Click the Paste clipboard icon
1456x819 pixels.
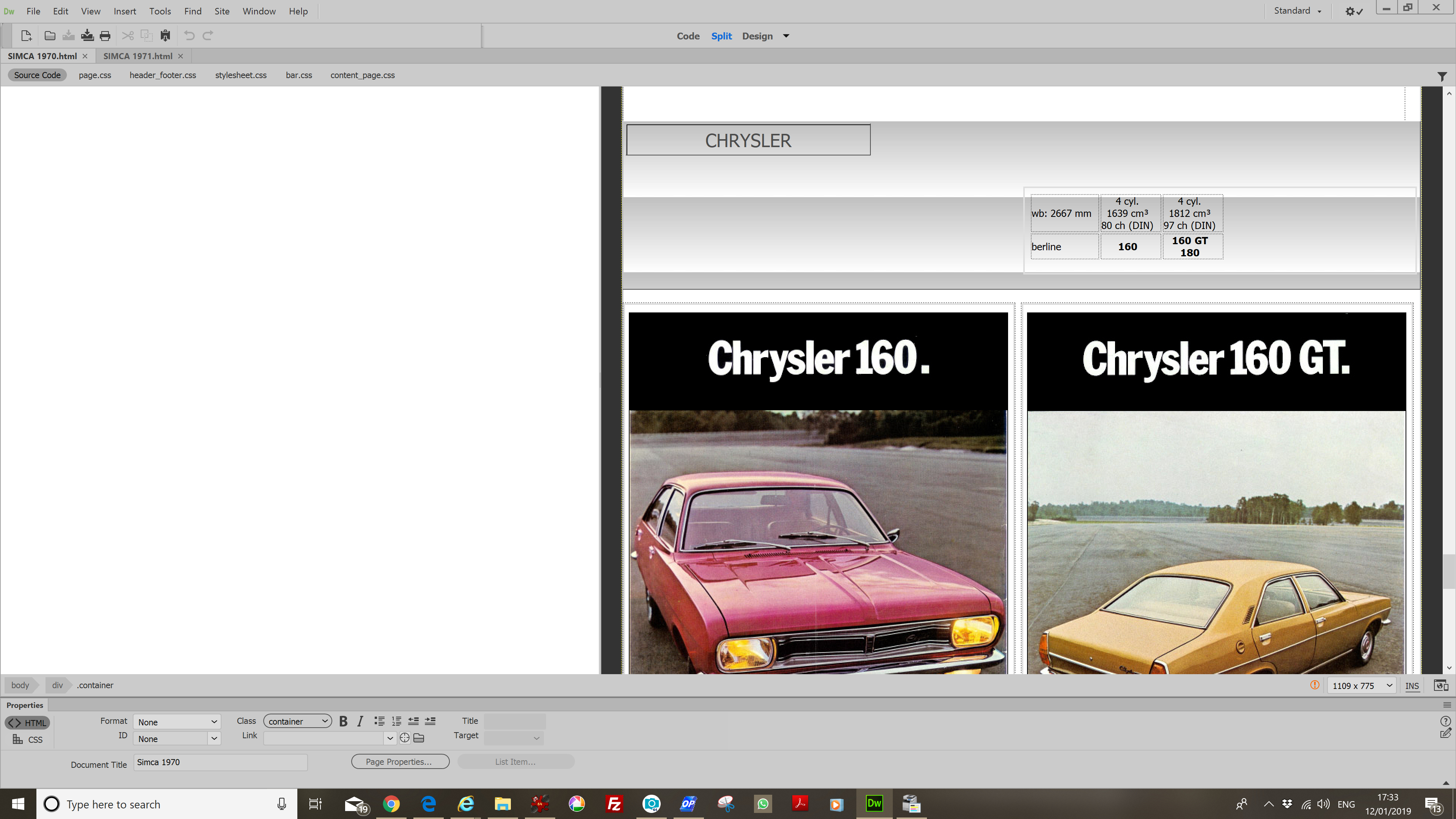click(166, 36)
